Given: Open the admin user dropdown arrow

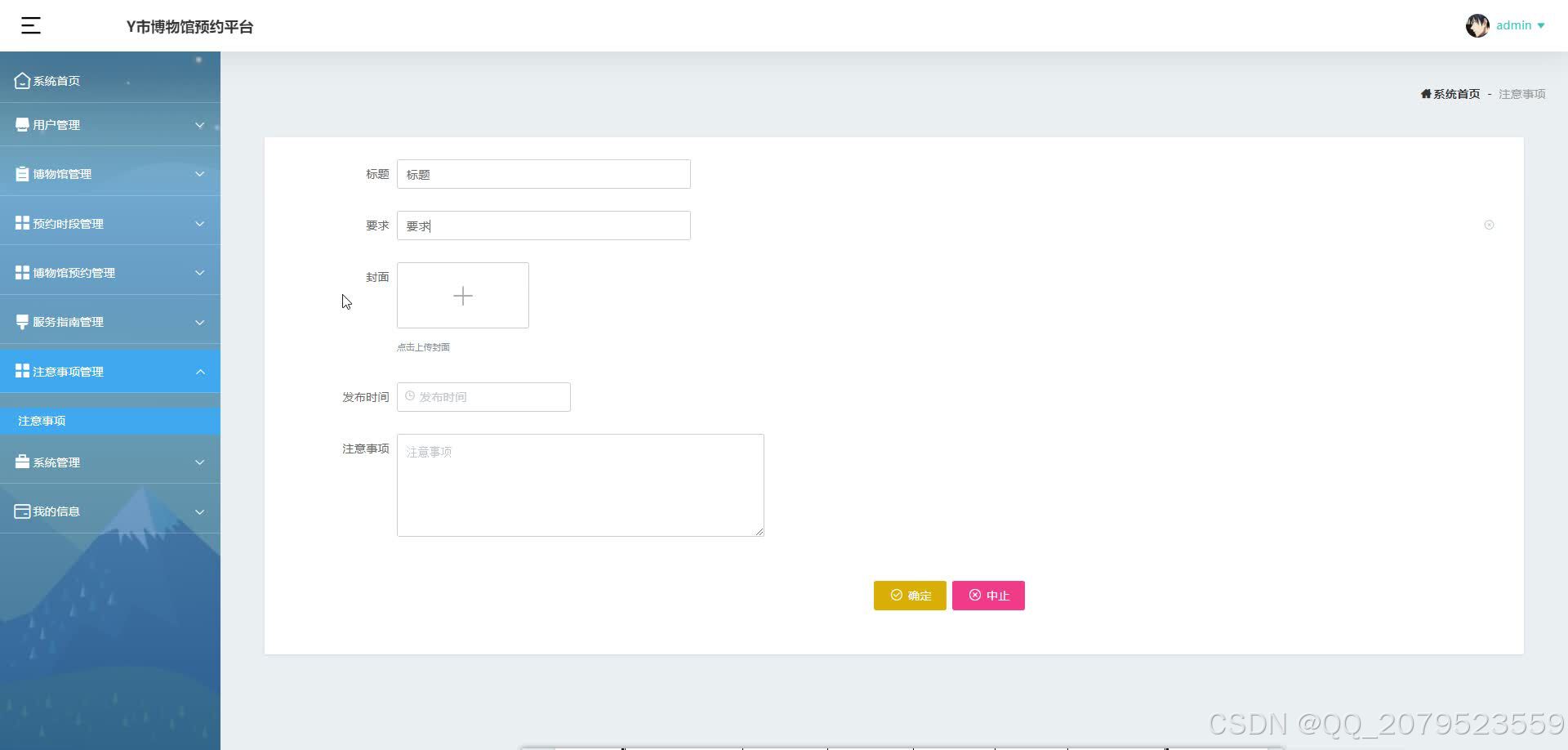Looking at the screenshot, I should (x=1541, y=25).
